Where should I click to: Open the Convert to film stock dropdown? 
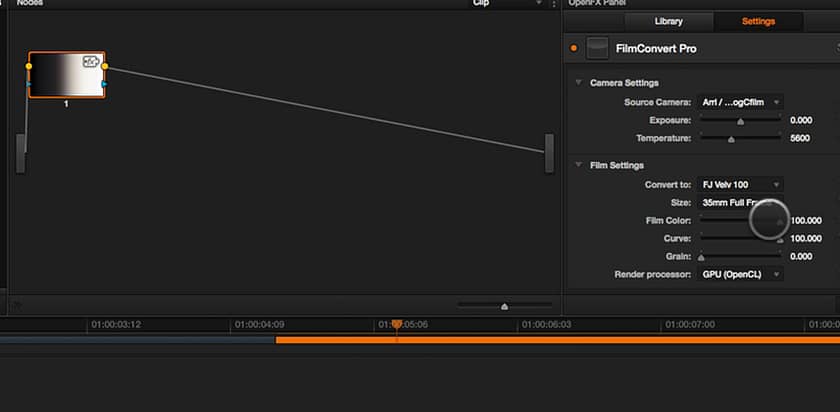[740, 185]
